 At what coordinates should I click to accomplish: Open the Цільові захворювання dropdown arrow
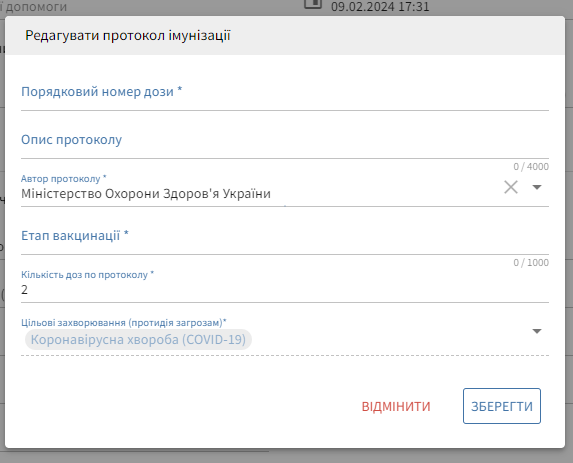coord(536,331)
